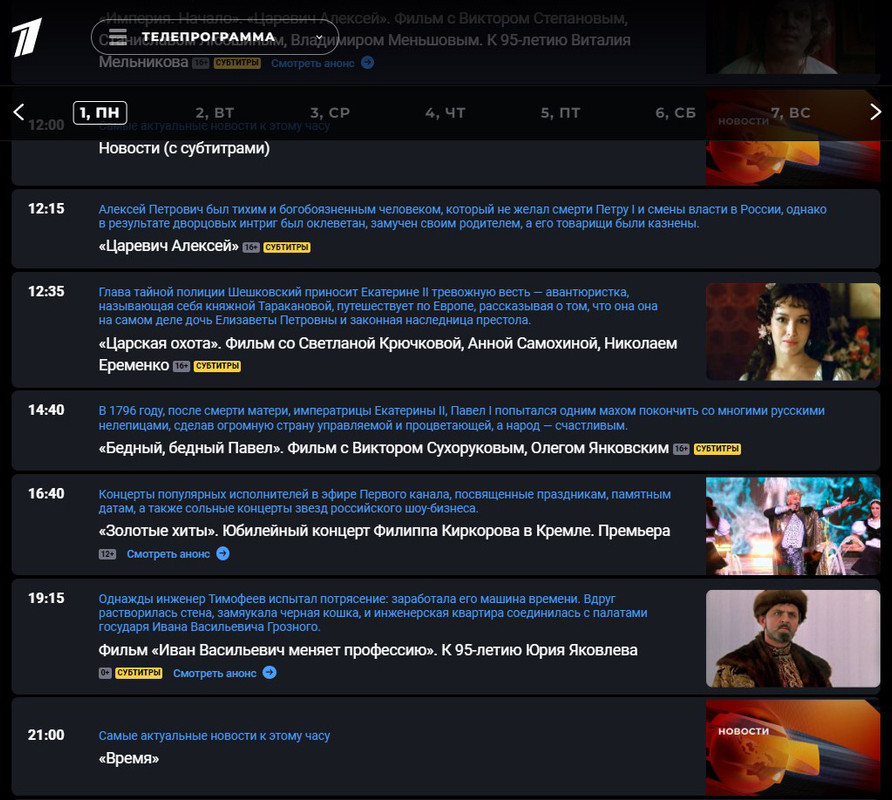Click the 21:00 time label

[x=46, y=735]
